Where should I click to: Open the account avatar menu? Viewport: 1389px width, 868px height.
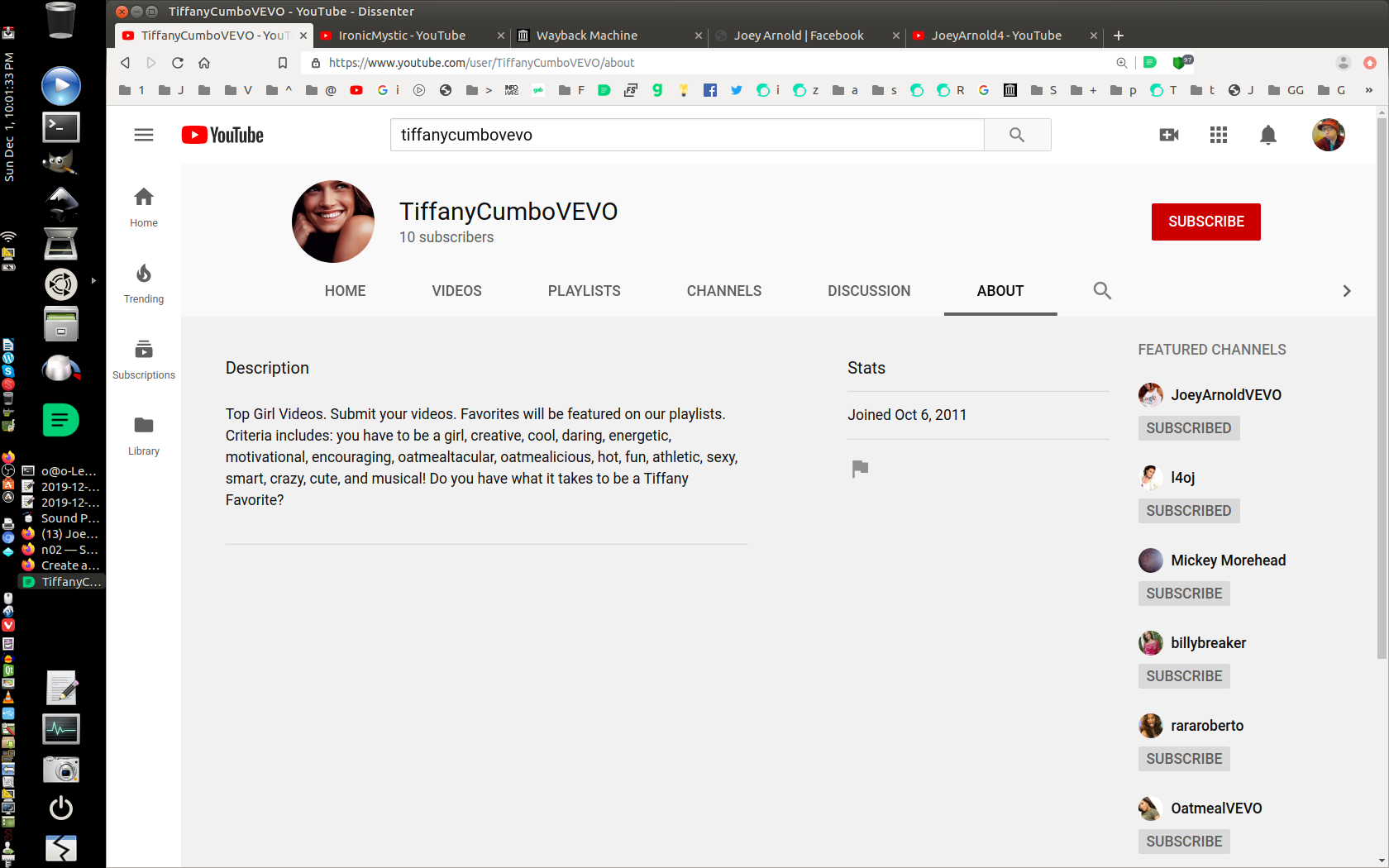[1329, 135]
